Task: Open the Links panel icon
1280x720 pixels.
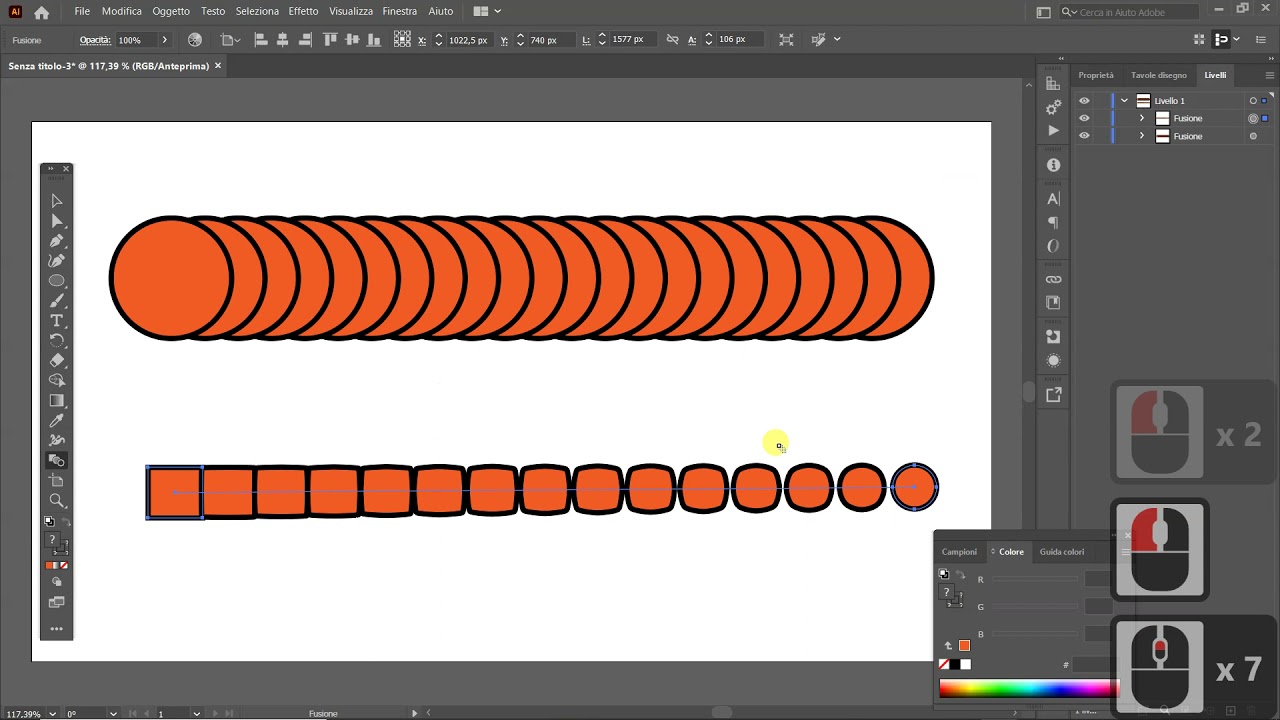Action: [x=1053, y=279]
